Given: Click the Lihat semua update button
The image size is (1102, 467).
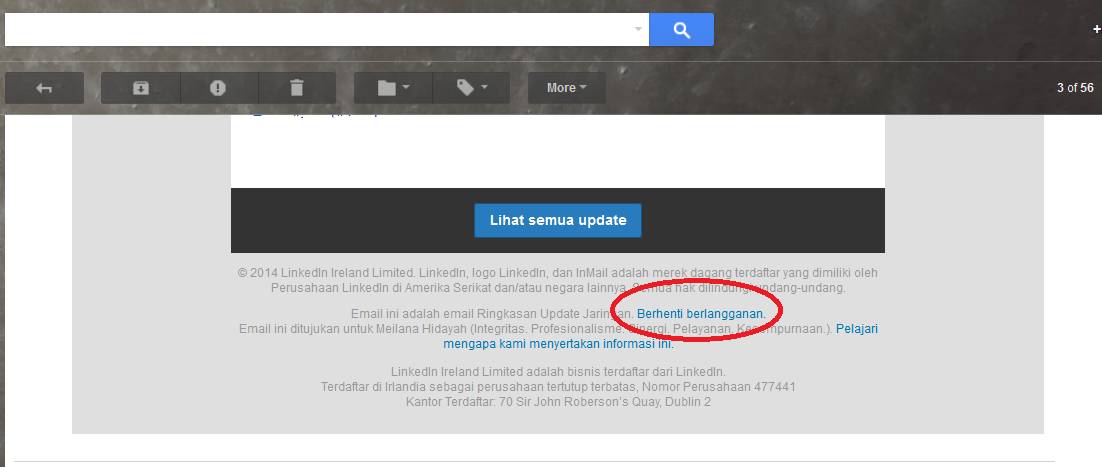Looking at the screenshot, I should (558, 220).
